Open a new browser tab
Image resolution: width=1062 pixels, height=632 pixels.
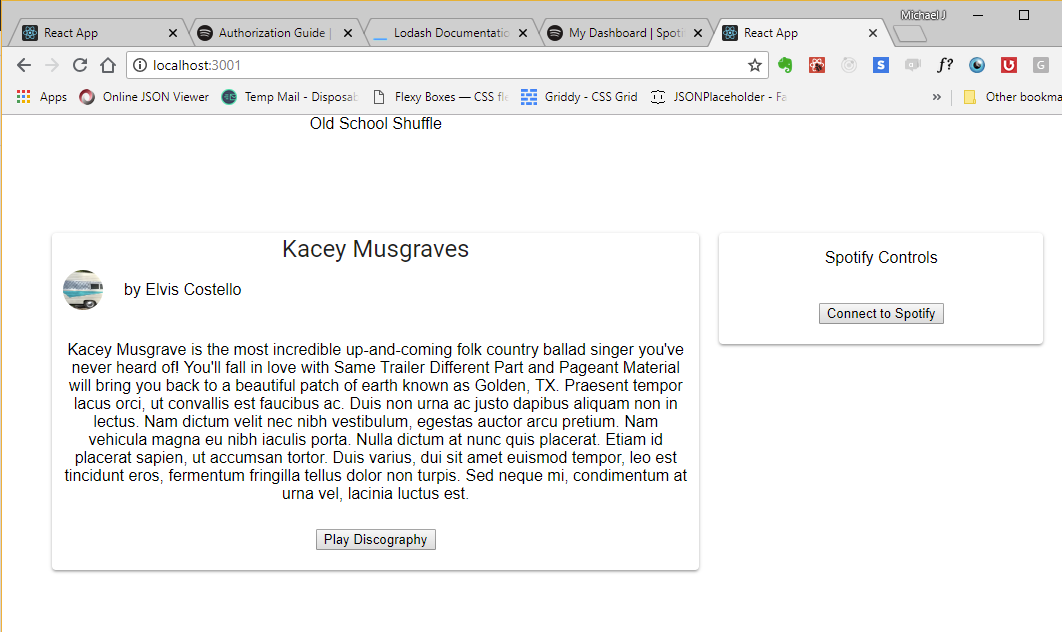[910, 33]
